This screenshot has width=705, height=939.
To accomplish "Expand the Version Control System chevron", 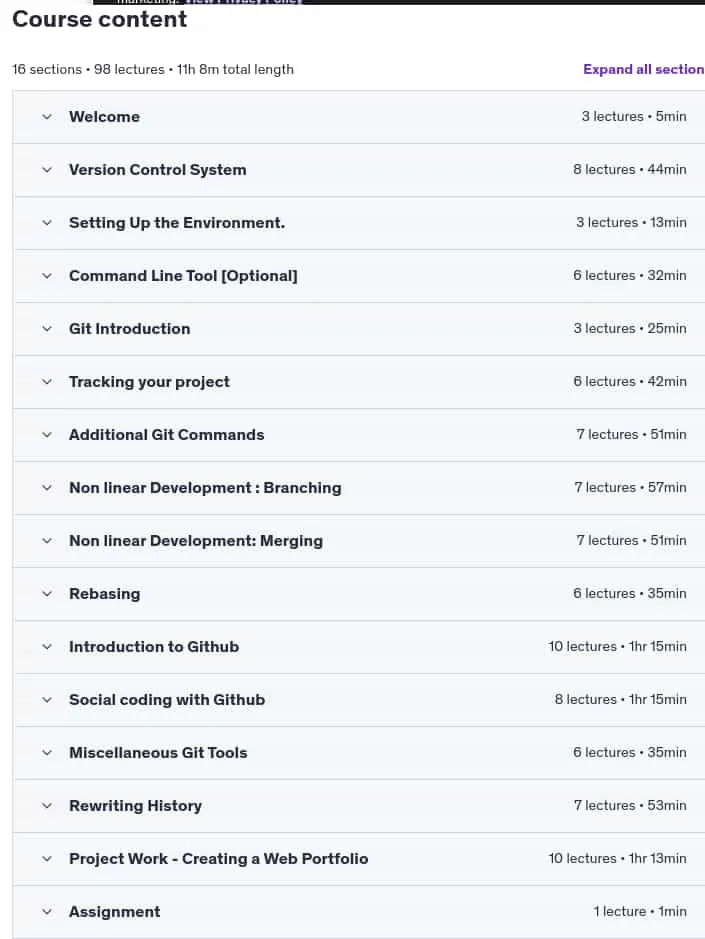I will click(x=47, y=170).
